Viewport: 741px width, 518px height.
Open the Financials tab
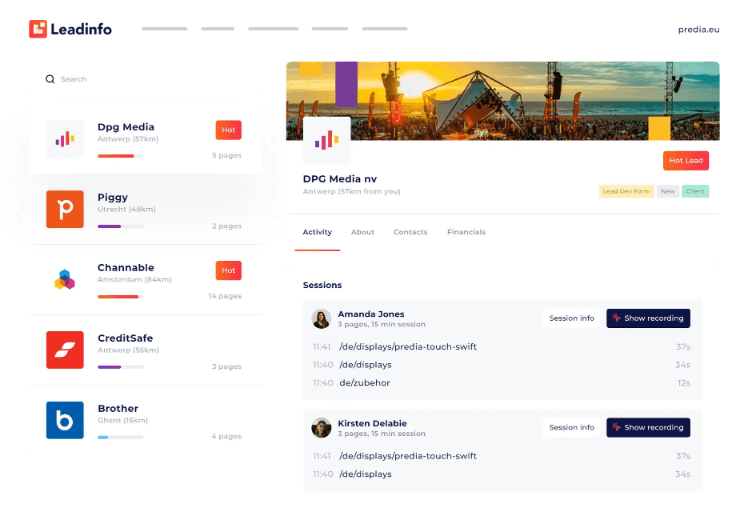click(466, 232)
